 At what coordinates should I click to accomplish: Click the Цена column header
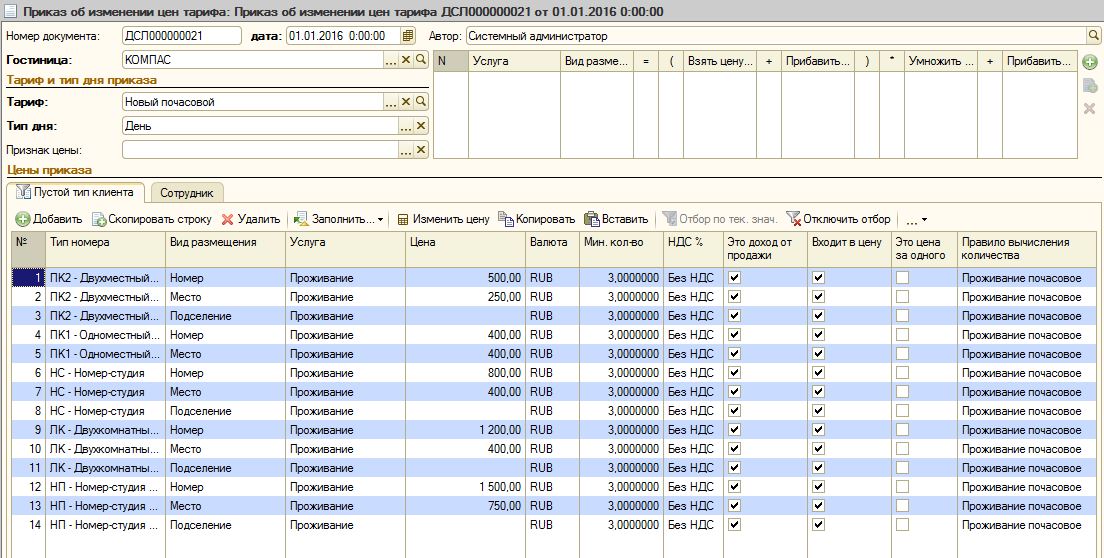[x=465, y=248]
